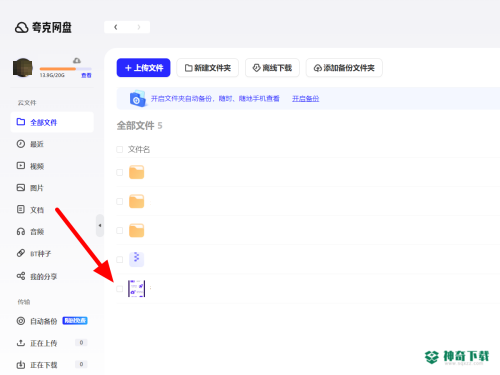Open the 视频 video category

30,166
